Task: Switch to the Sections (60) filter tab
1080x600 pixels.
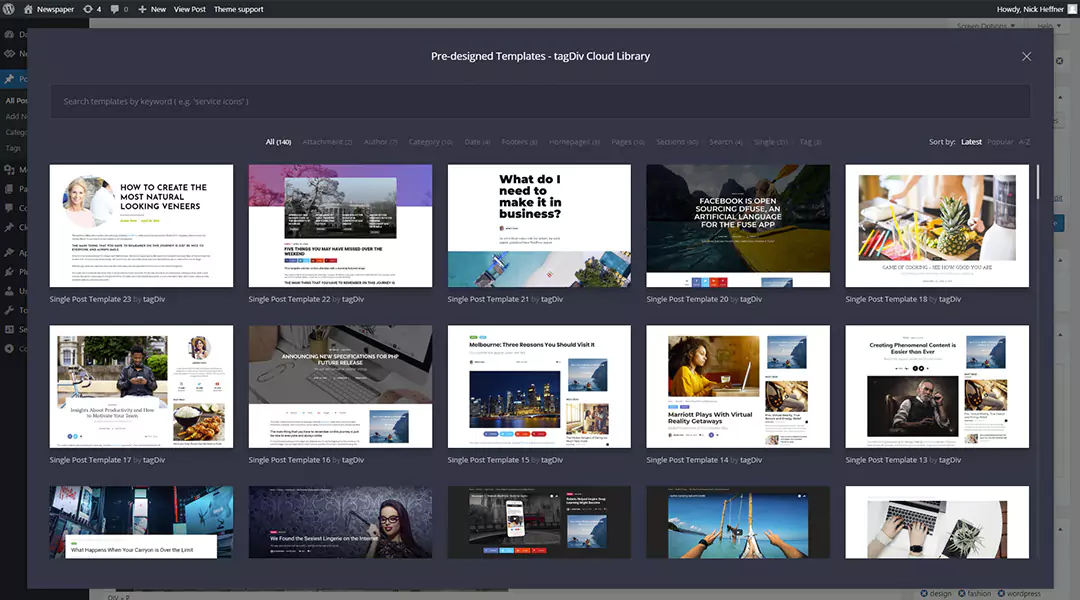Action: point(677,142)
